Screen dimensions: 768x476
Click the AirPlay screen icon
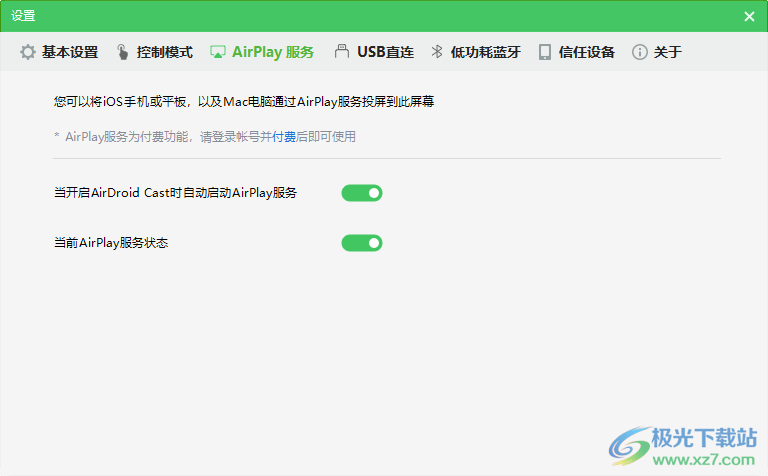click(x=218, y=52)
